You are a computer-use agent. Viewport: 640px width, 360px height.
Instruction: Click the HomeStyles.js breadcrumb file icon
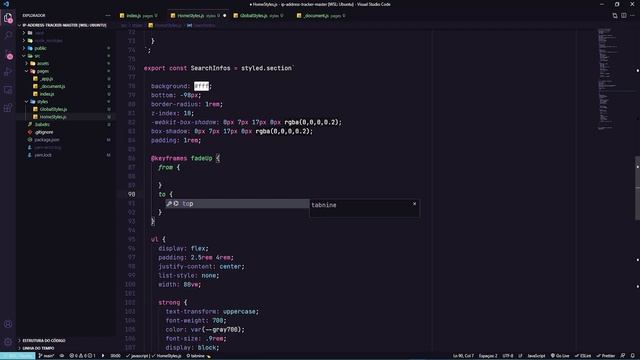pos(151,25)
